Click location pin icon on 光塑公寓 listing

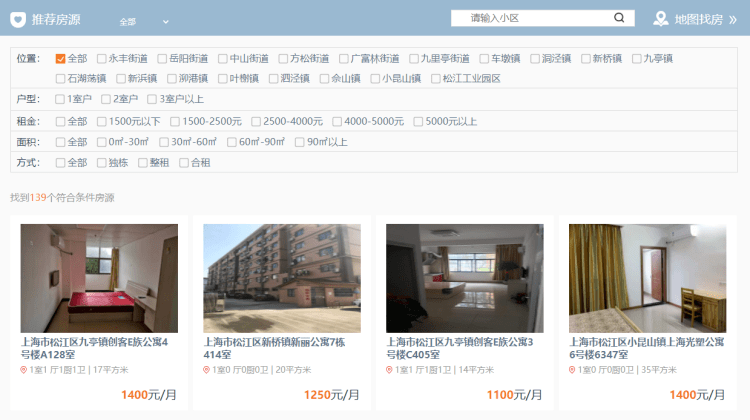point(573,370)
